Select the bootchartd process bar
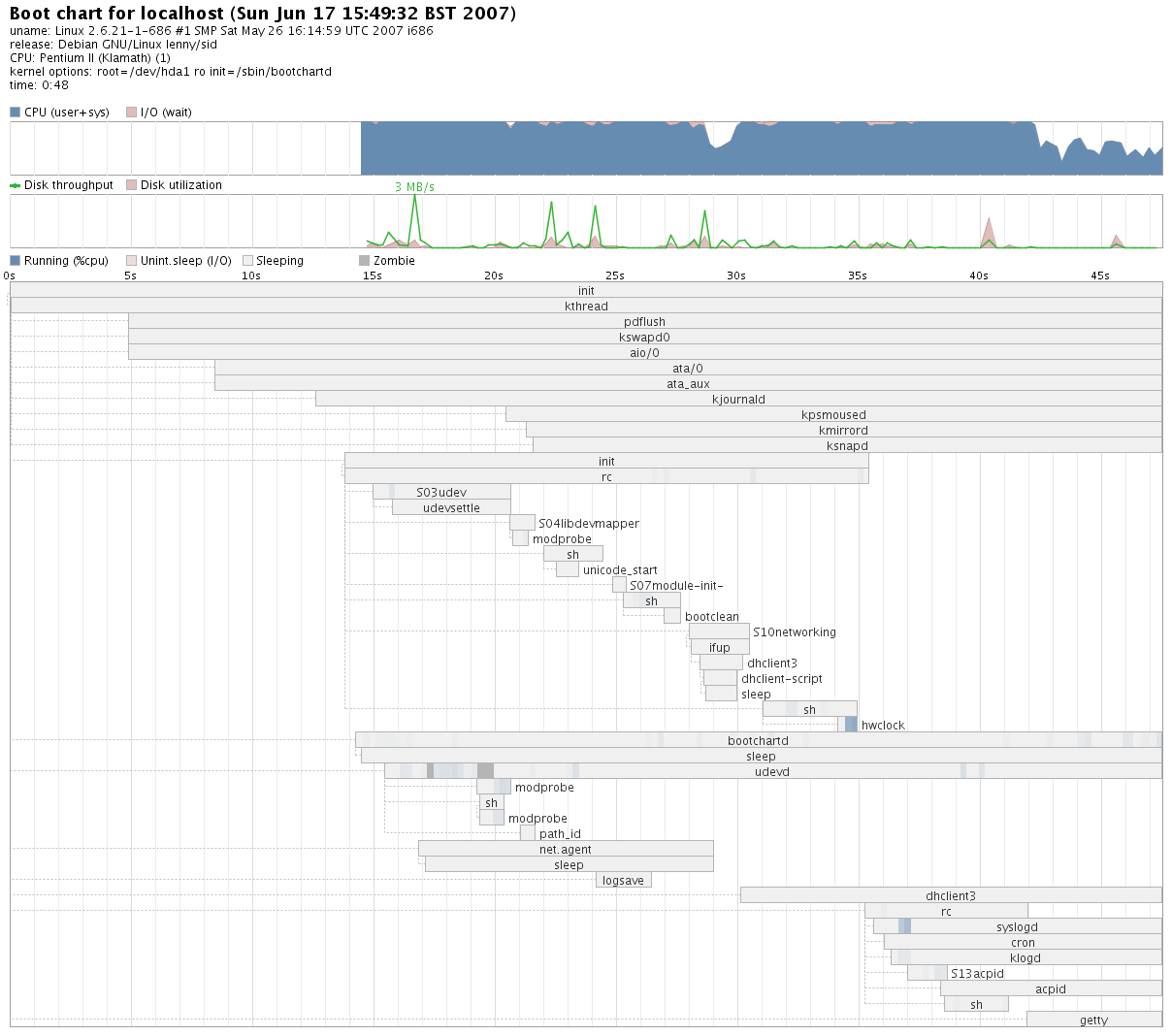Image resolution: width=1172 pixels, height=1036 pixels. click(758, 740)
